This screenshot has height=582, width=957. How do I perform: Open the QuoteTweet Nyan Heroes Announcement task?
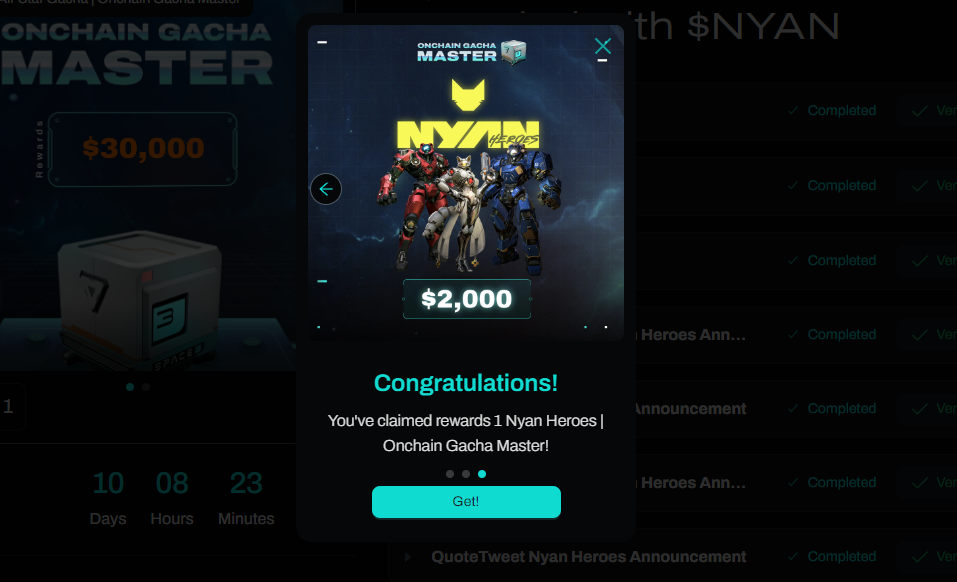tap(588, 556)
